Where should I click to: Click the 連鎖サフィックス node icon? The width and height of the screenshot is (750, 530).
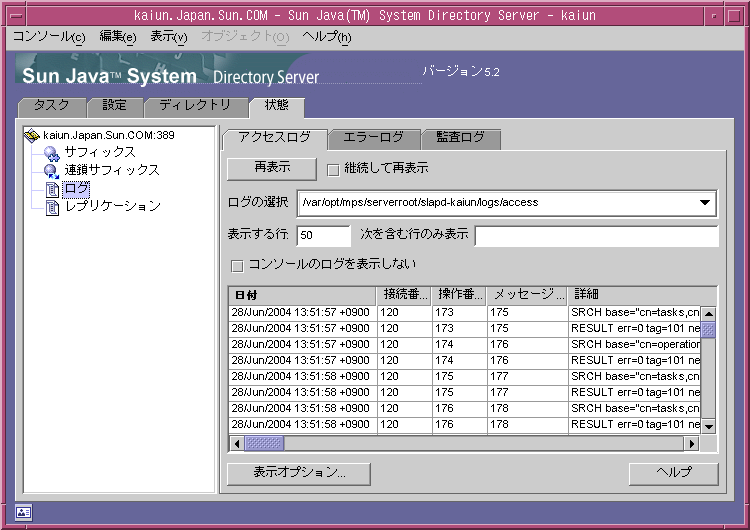[x=52, y=171]
